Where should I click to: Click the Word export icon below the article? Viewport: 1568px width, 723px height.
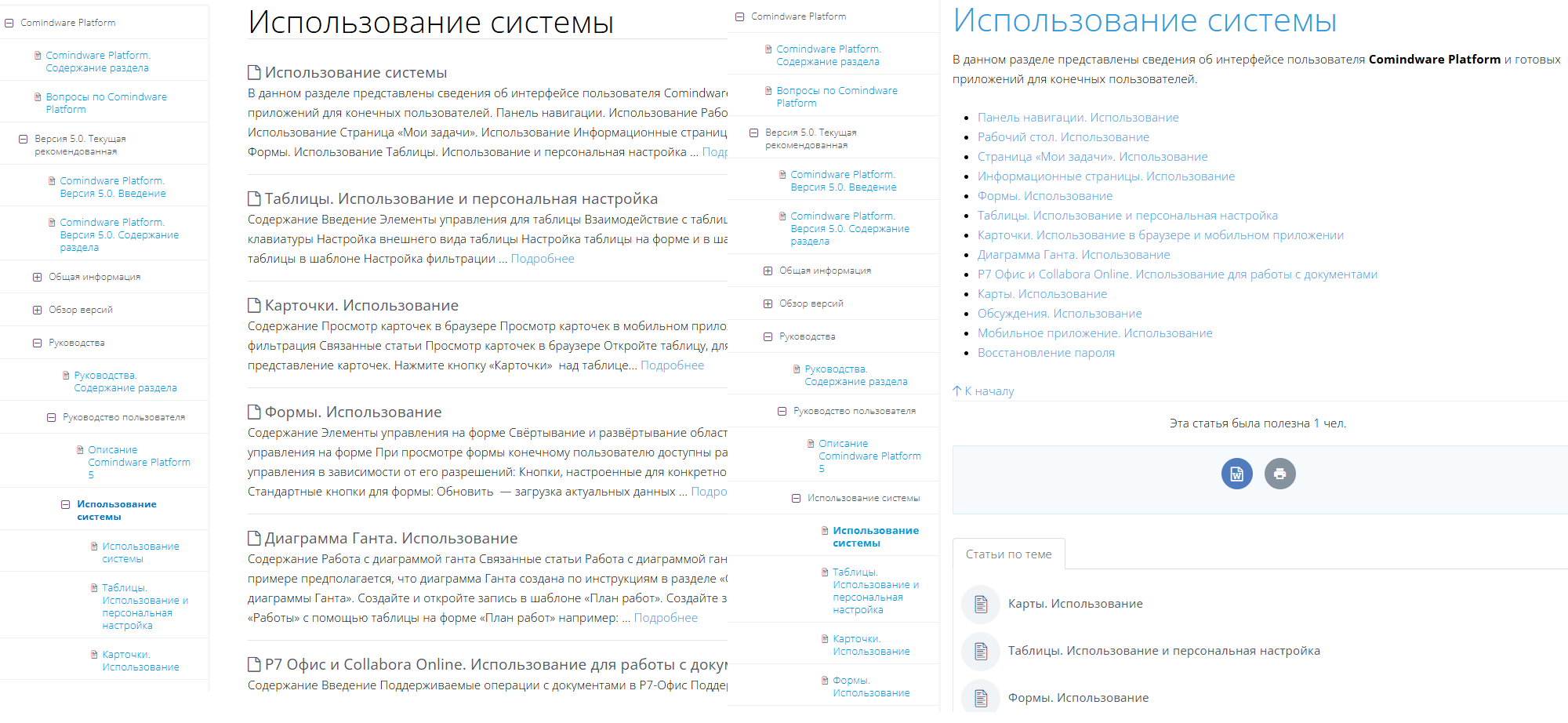point(1236,474)
